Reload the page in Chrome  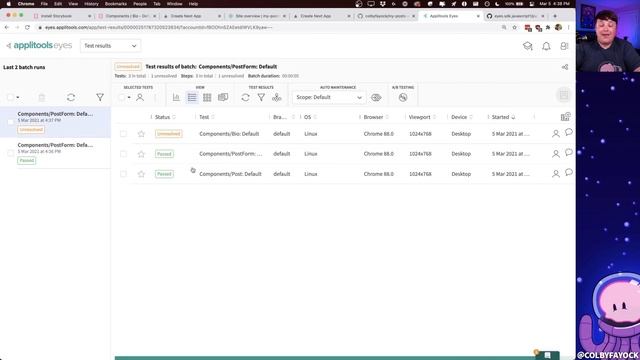click(x=27, y=27)
